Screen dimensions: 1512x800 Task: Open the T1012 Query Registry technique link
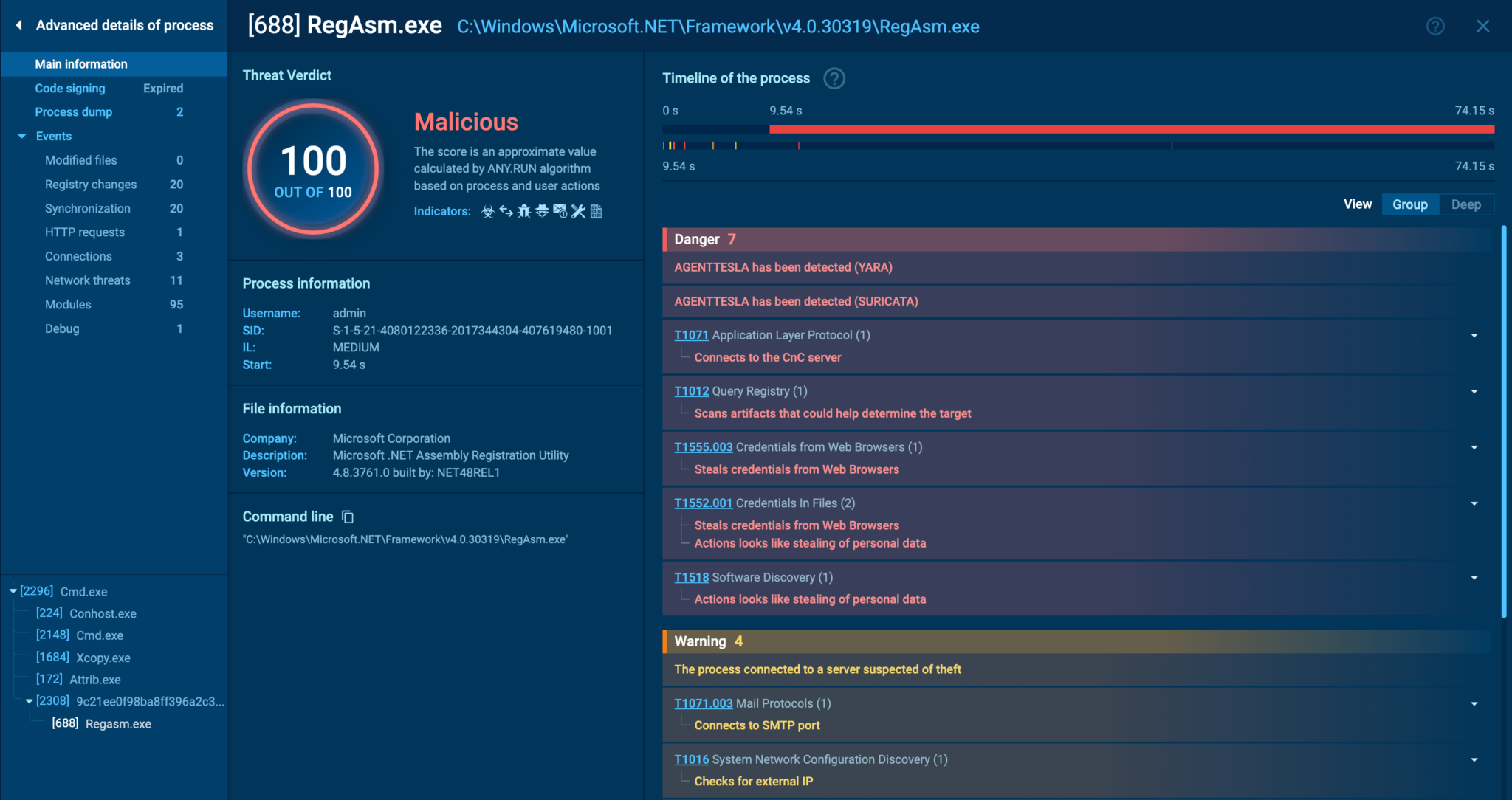coord(691,390)
